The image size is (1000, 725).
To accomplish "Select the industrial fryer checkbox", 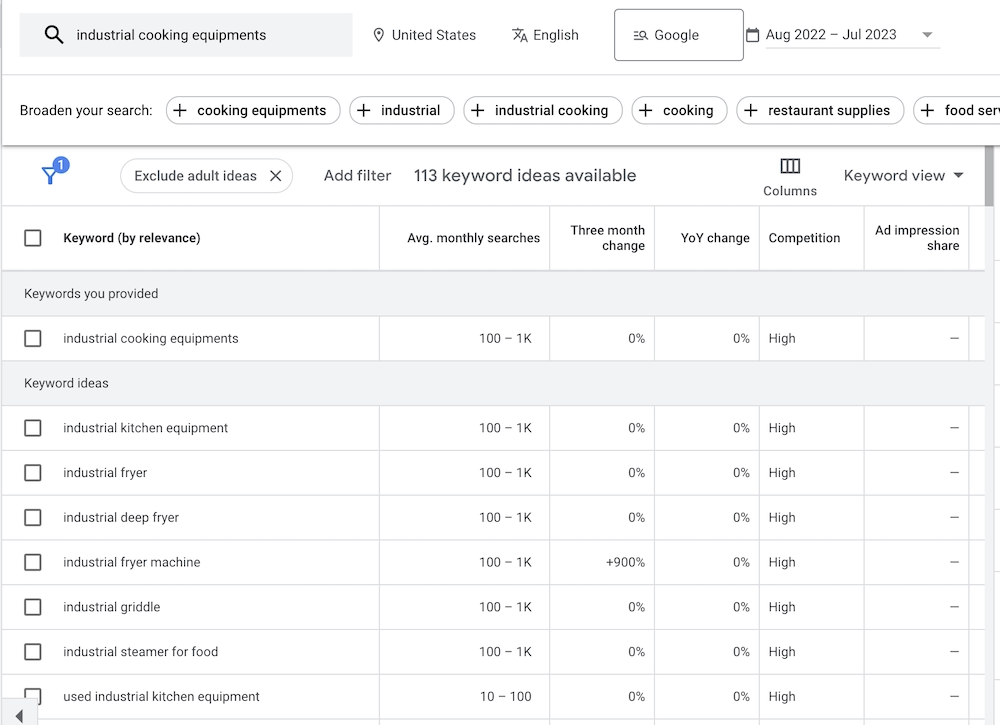I will pos(33,472).
